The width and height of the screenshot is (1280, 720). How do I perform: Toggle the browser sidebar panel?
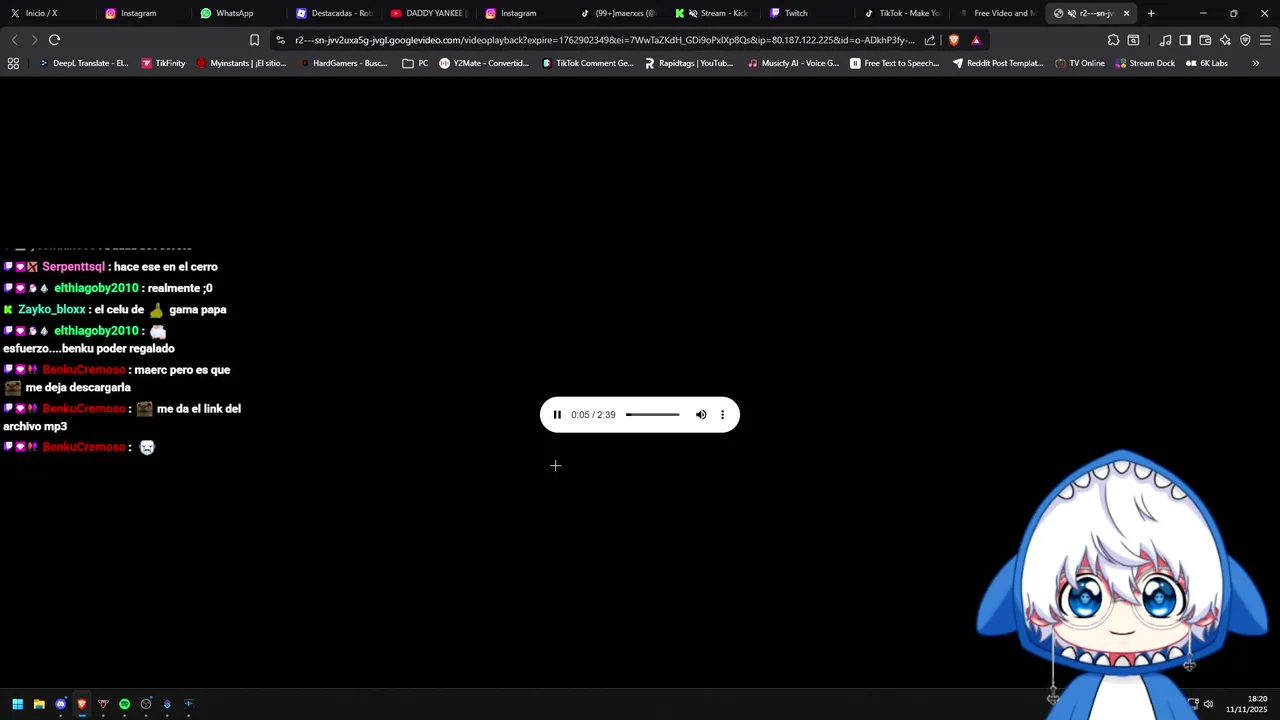click(x=1185, y=40)
